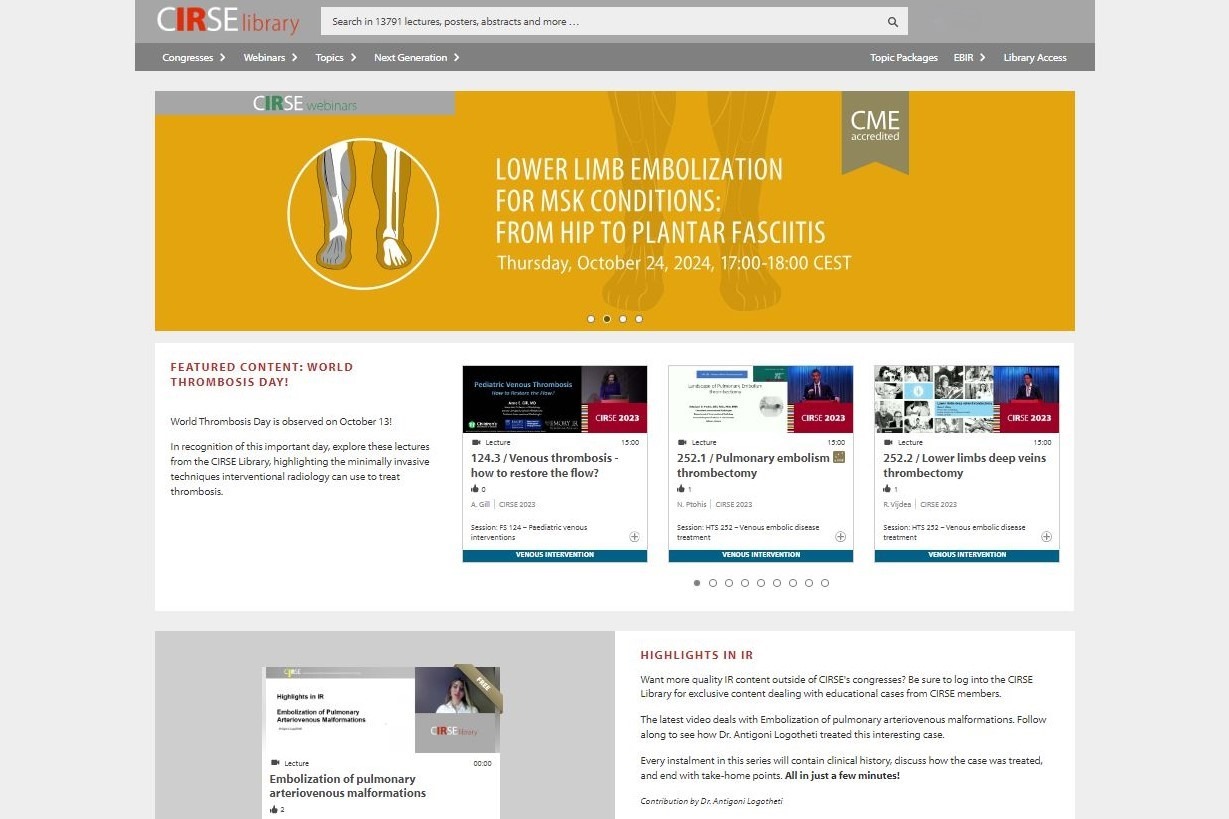The image size is (1229, 819).
Task: Open the CIRSE library logo home link
Action: (228, 21)
